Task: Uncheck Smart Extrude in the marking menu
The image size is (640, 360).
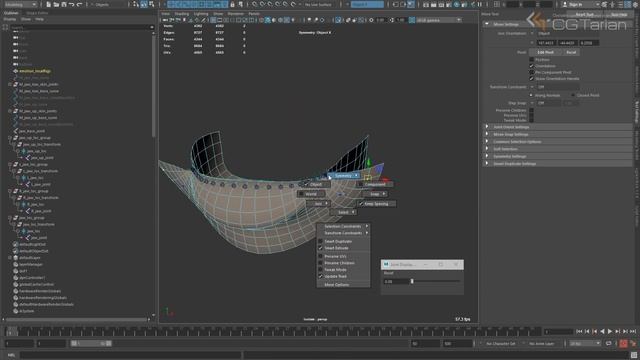Action: click(x=320, y=248)
